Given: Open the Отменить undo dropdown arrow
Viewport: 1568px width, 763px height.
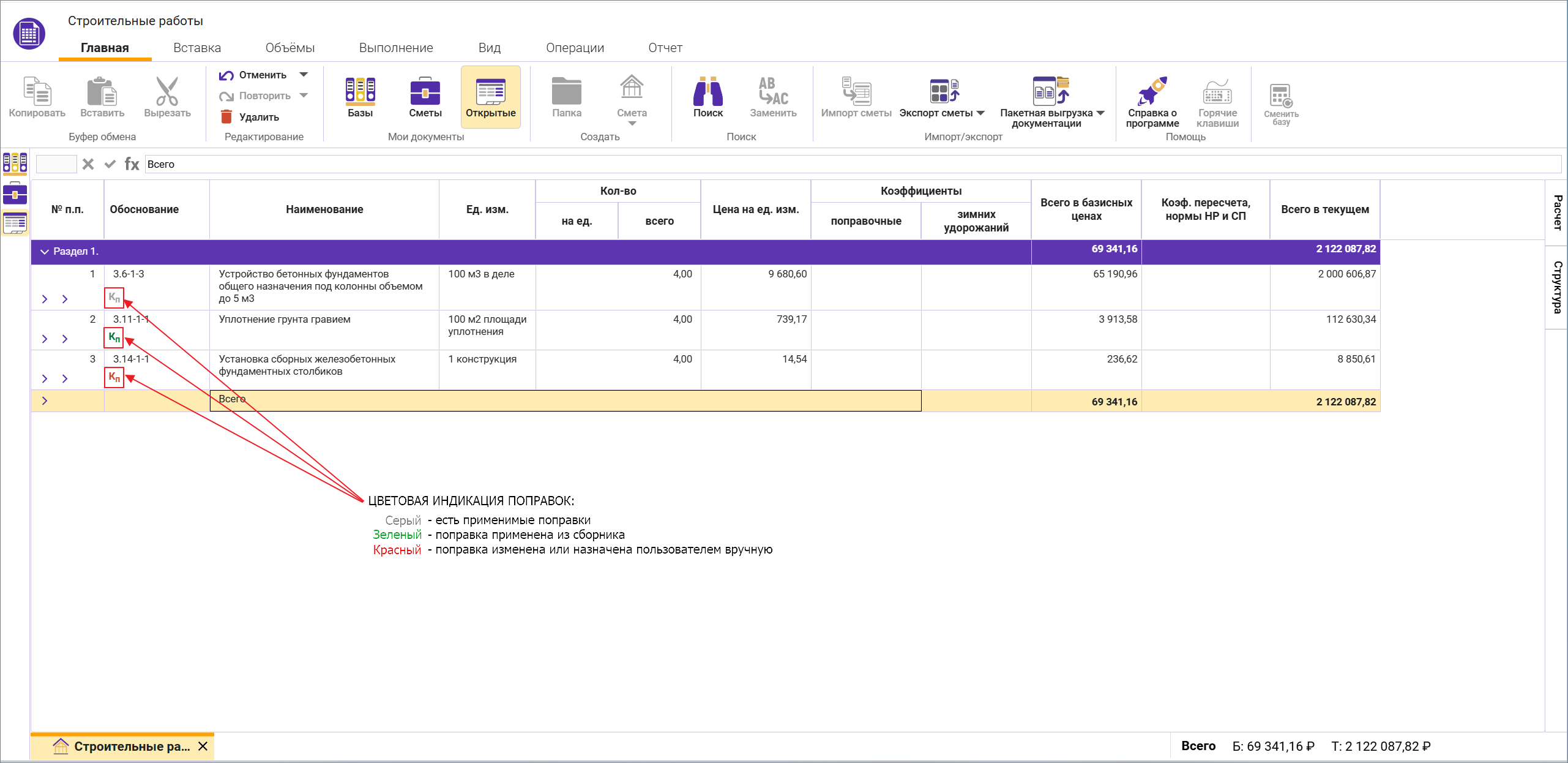Looking at the screenshot, I should [304, 75].
